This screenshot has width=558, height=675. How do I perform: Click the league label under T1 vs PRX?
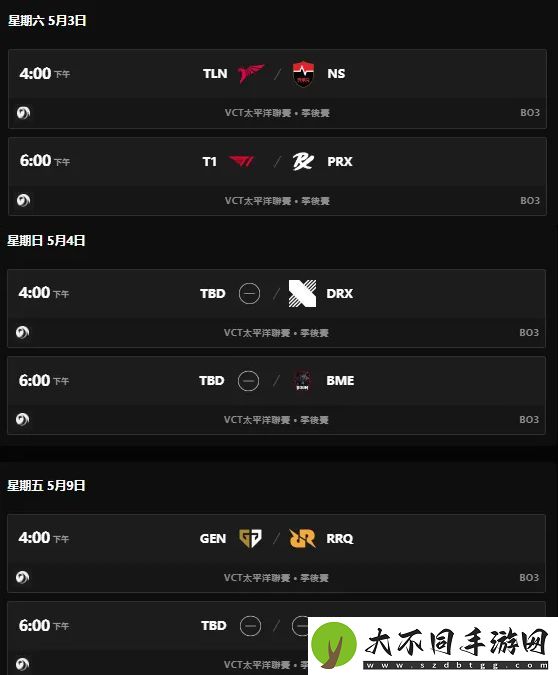click(x=277, y=201)
